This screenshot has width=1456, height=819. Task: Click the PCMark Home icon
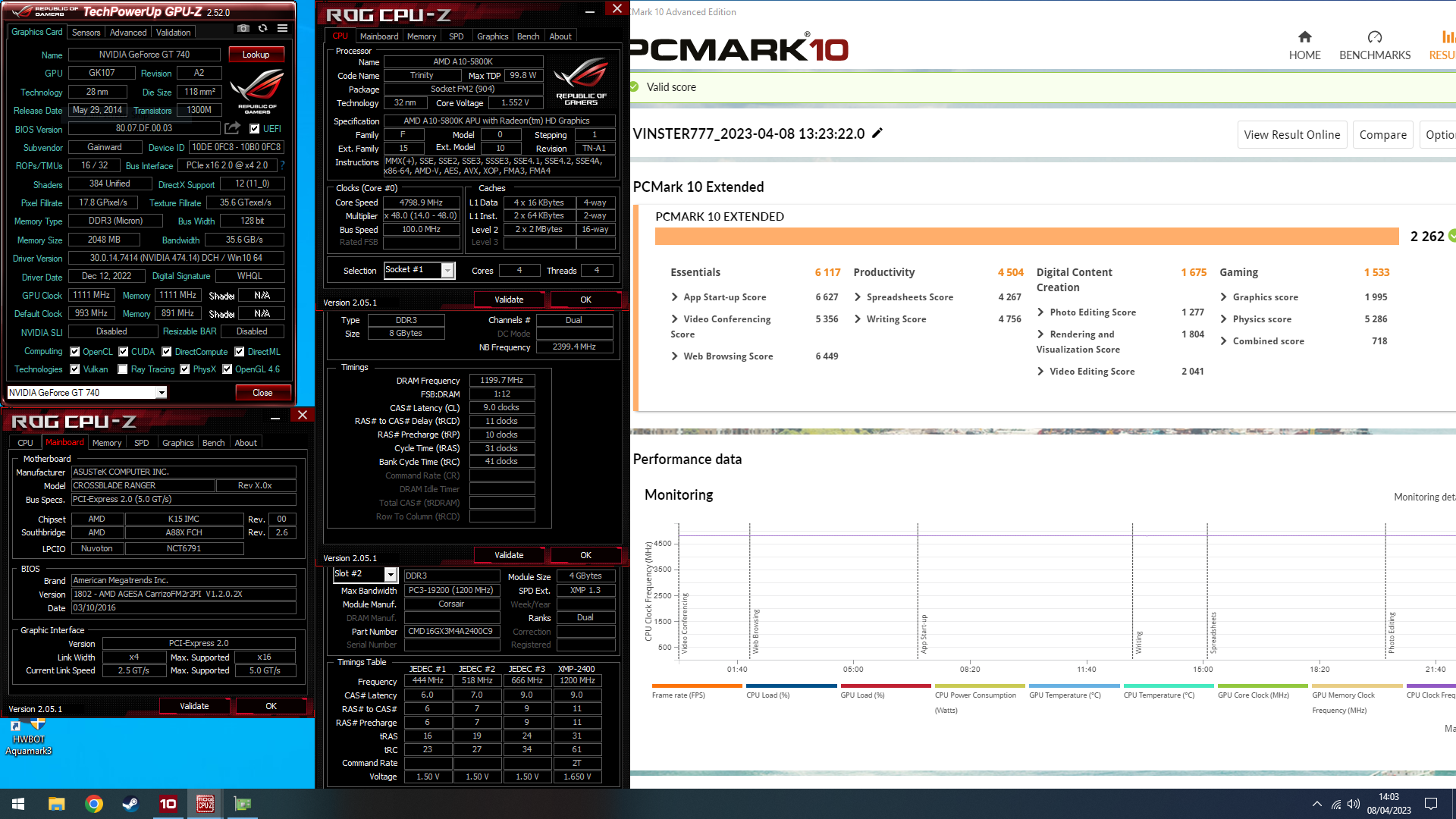(x=1304, y=37)
